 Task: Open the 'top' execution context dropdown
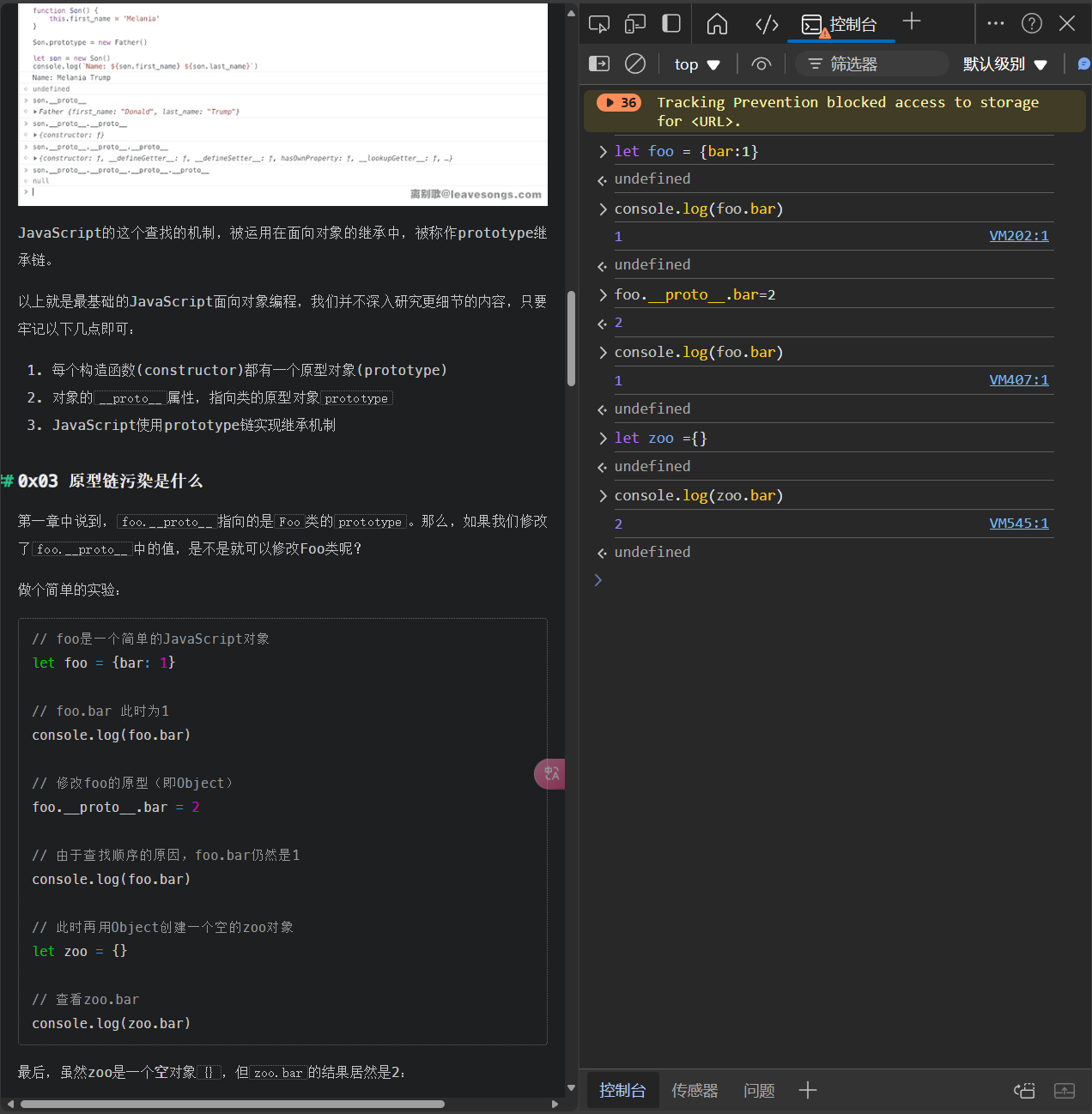697,64
